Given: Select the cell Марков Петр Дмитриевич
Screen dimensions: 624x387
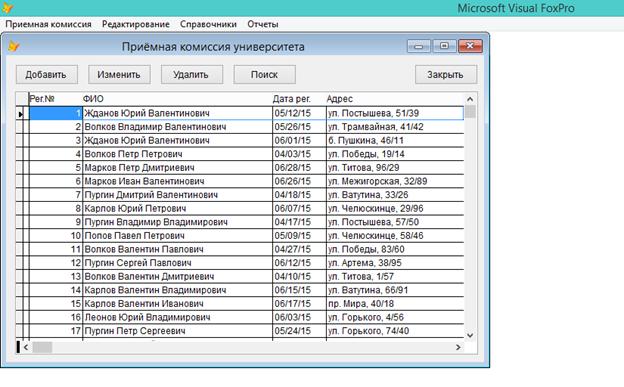Looking at the screenshot, I should 177,168.
